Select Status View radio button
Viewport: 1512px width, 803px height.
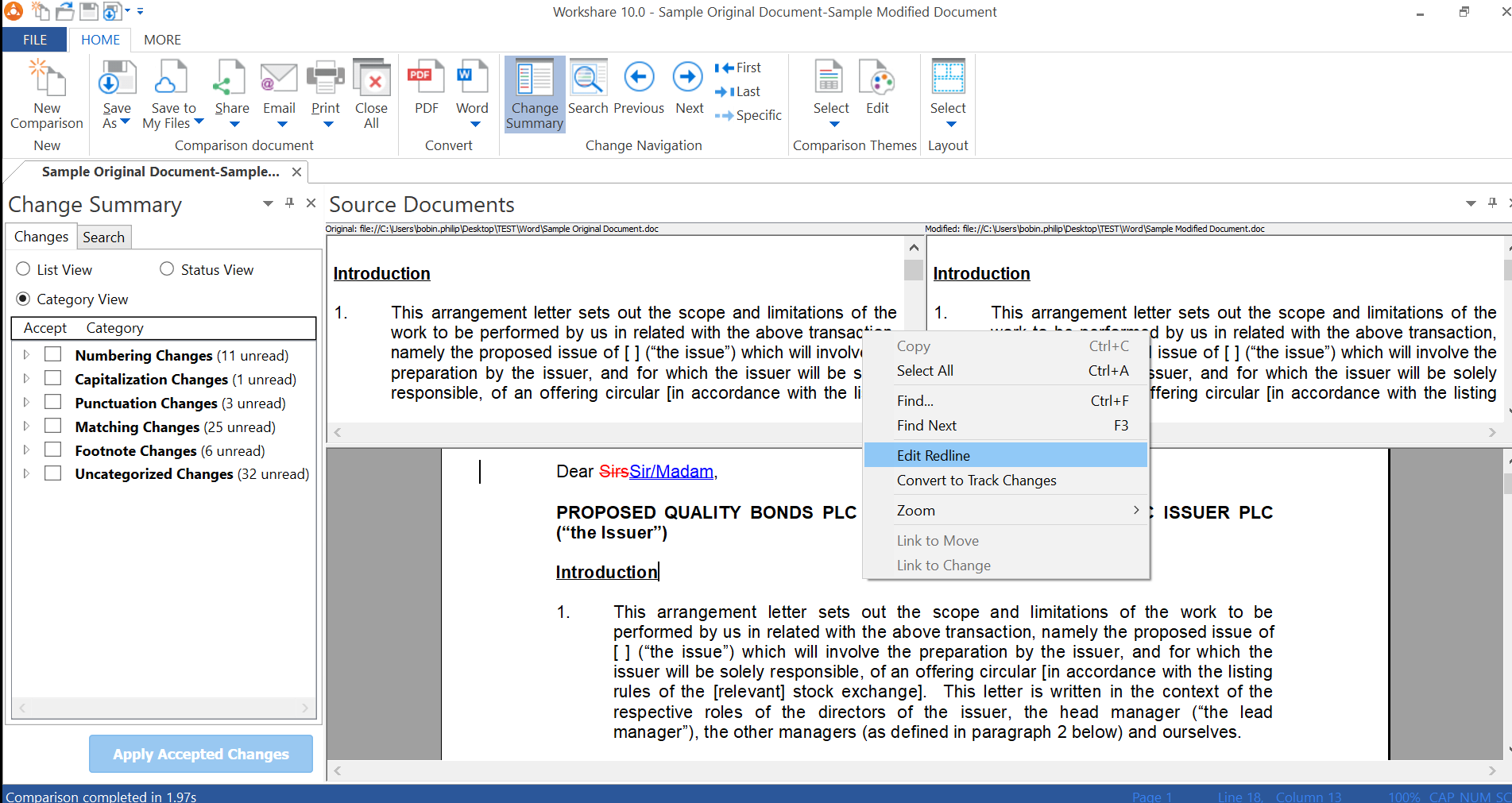point(167,269)
